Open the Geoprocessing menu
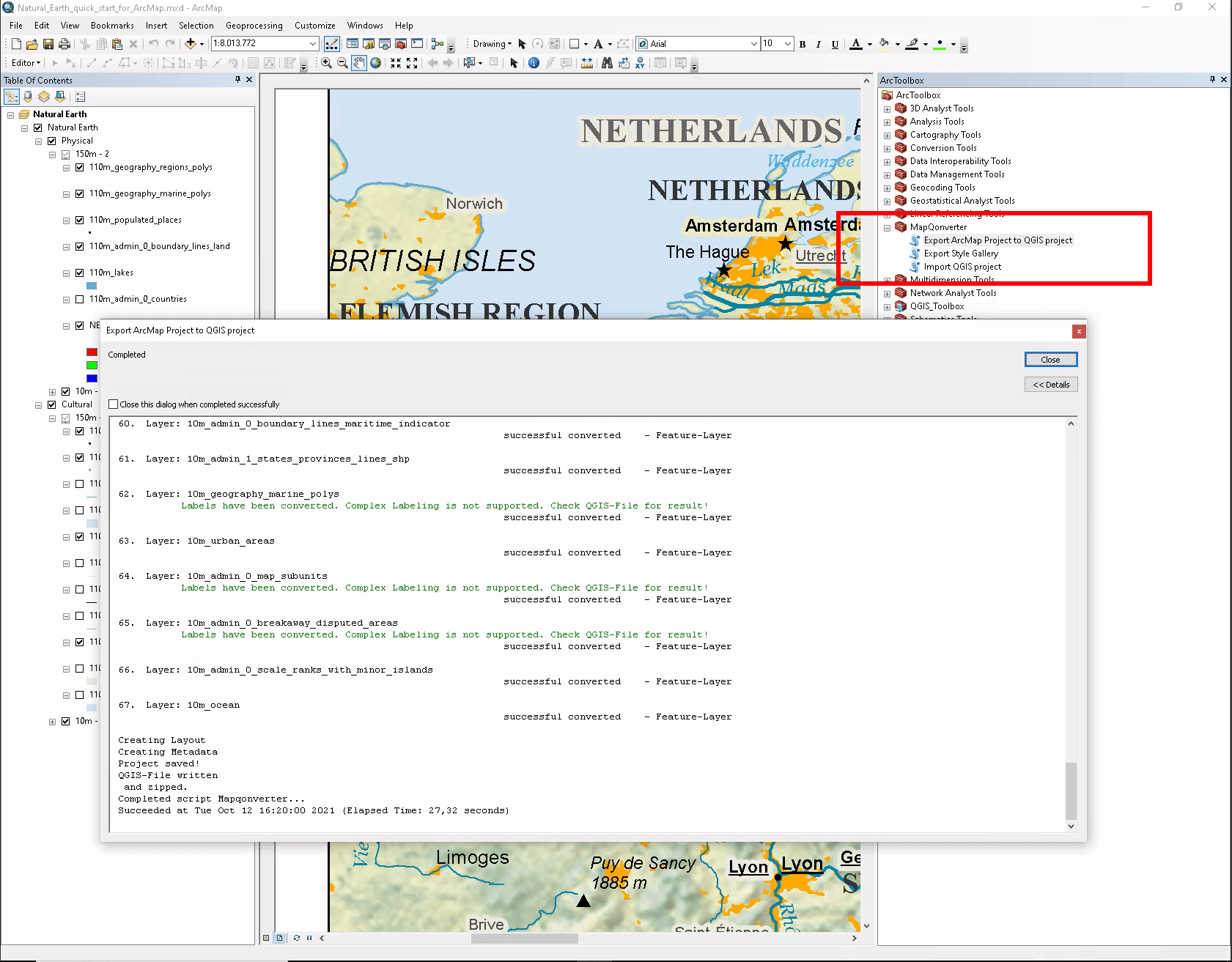This screenshot has height=962, width=1232. 254,26
